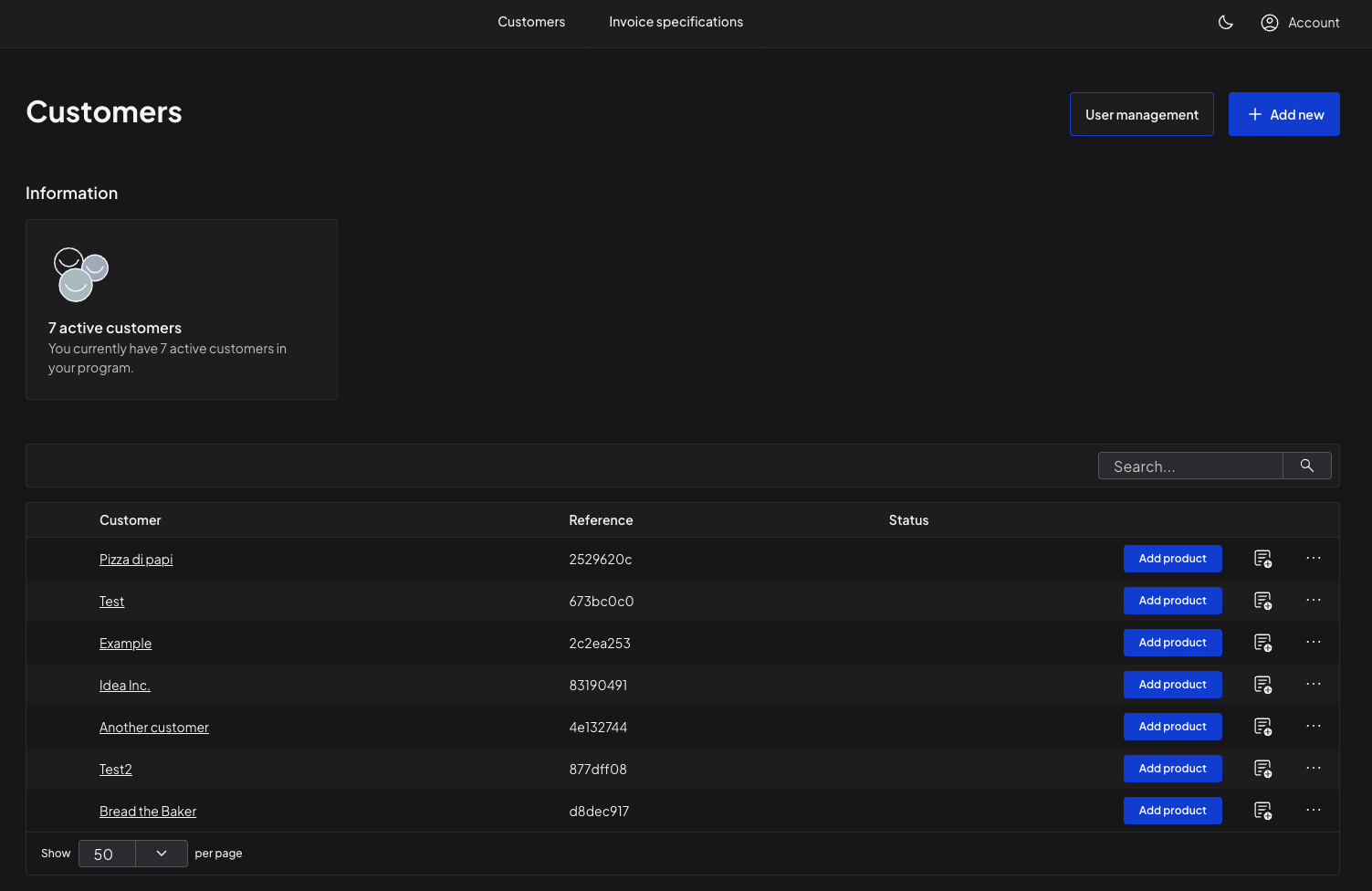
Task: Toggle dark mode with the moon icon
Action: [x=1226, y=23]
